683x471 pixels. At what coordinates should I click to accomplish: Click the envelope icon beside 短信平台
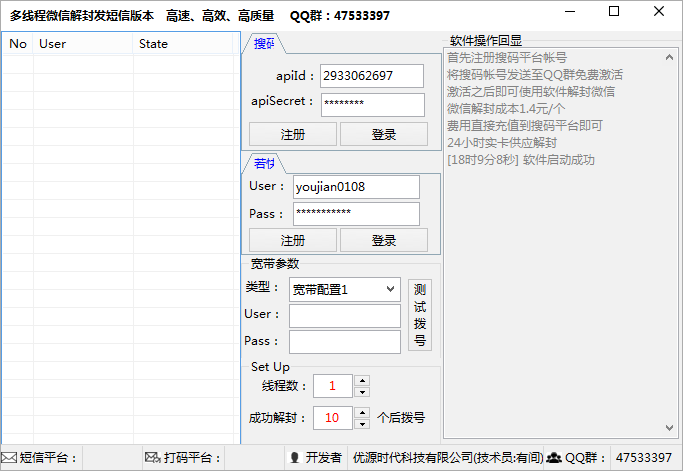point(9,457)
